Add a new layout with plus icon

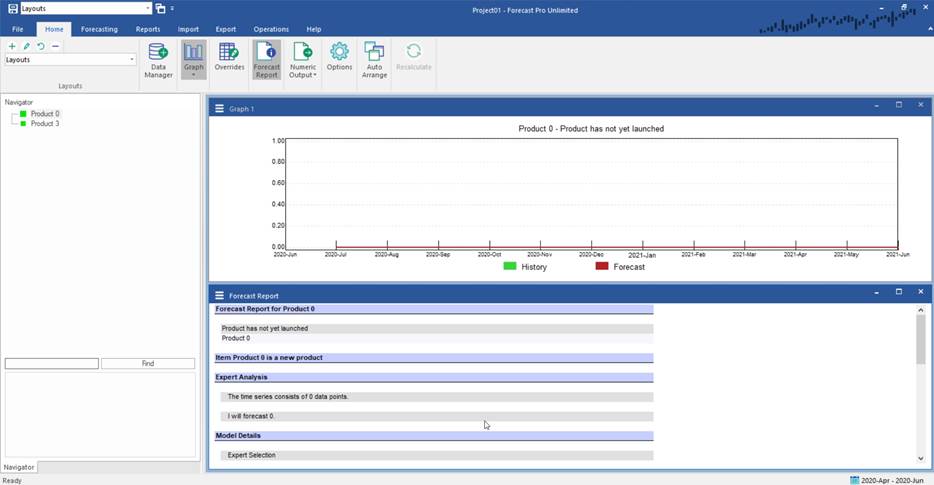11,46
